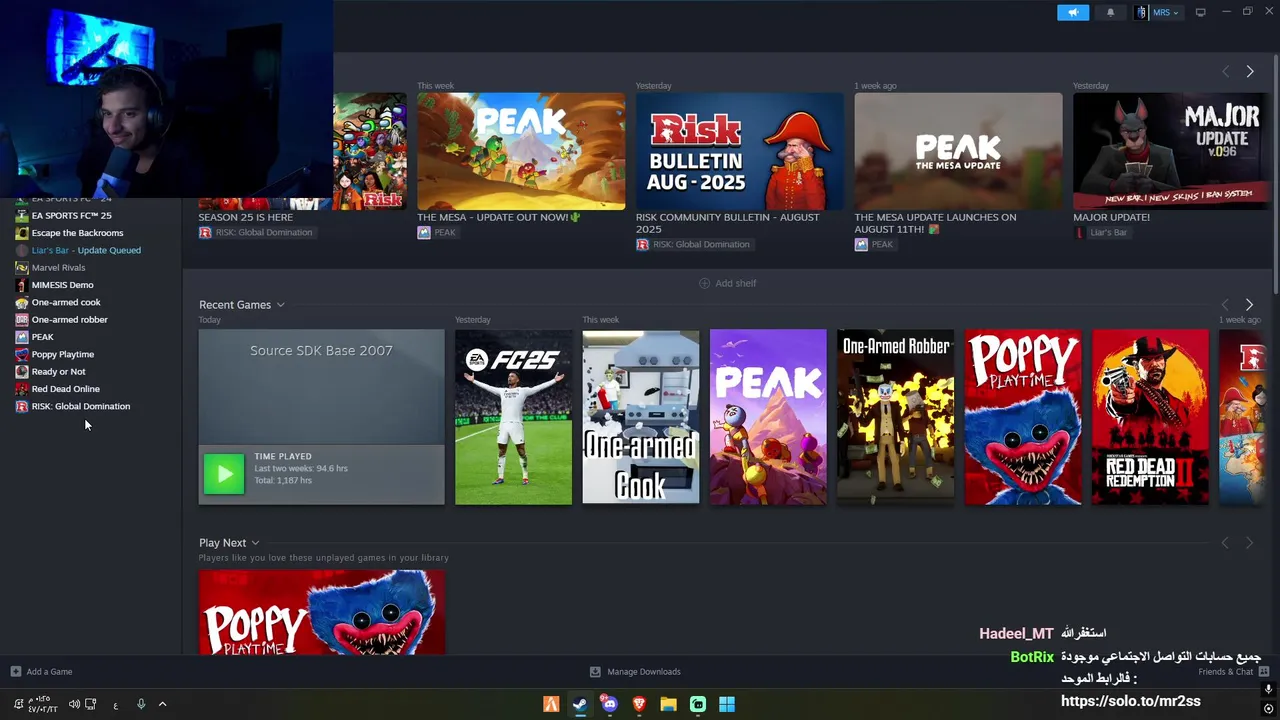Open Red Dead Redemption II cover
This screenshot has height=720, width=1280.
(1150, 417)
